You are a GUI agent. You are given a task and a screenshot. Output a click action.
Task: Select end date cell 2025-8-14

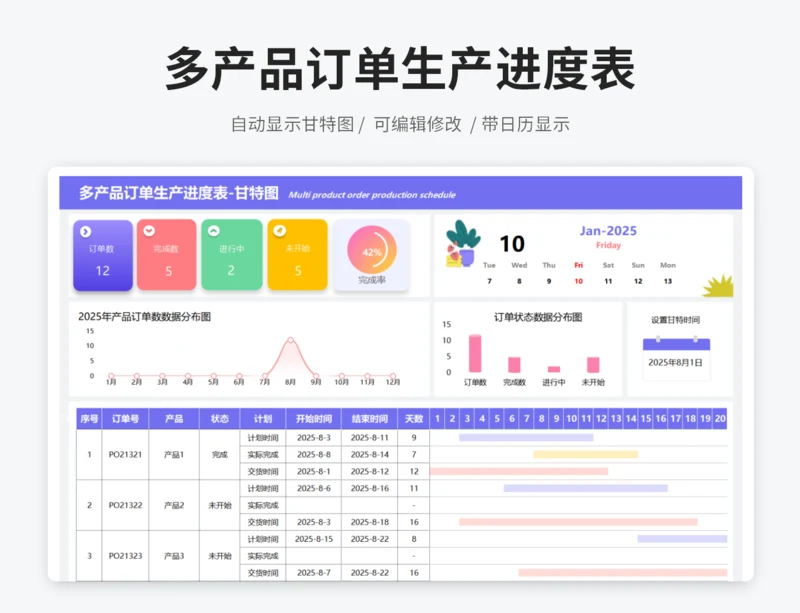[370, 454]
